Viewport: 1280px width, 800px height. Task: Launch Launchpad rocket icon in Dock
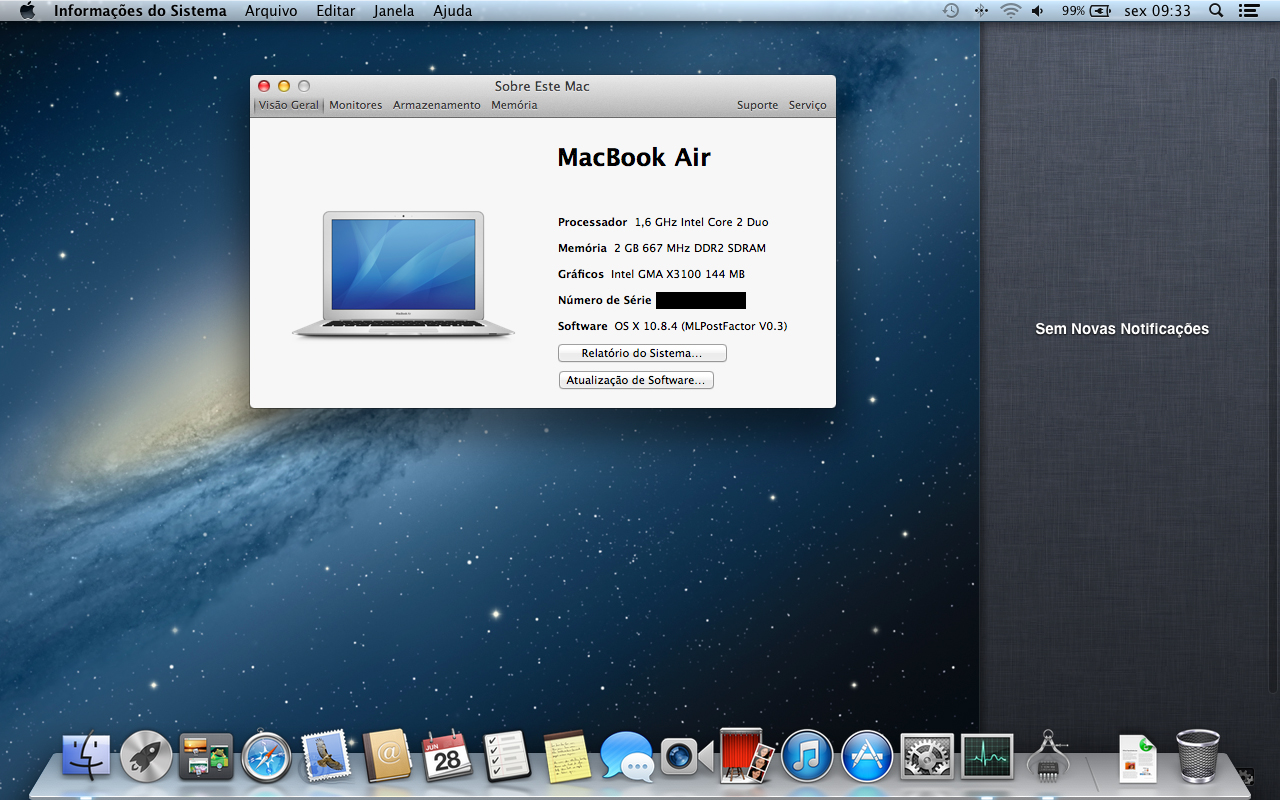pos(146,757)
